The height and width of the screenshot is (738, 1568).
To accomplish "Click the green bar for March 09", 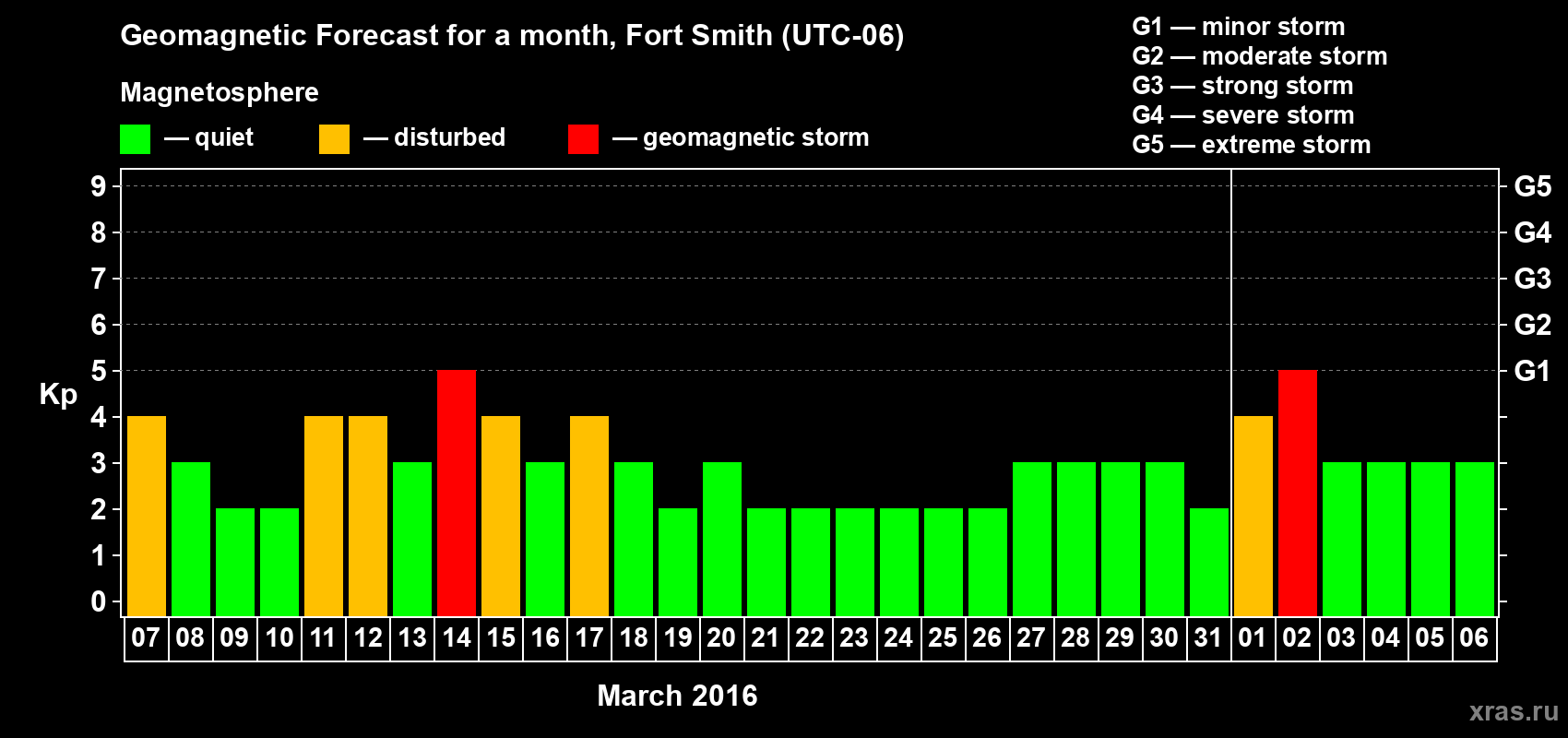I will (235, 562).
